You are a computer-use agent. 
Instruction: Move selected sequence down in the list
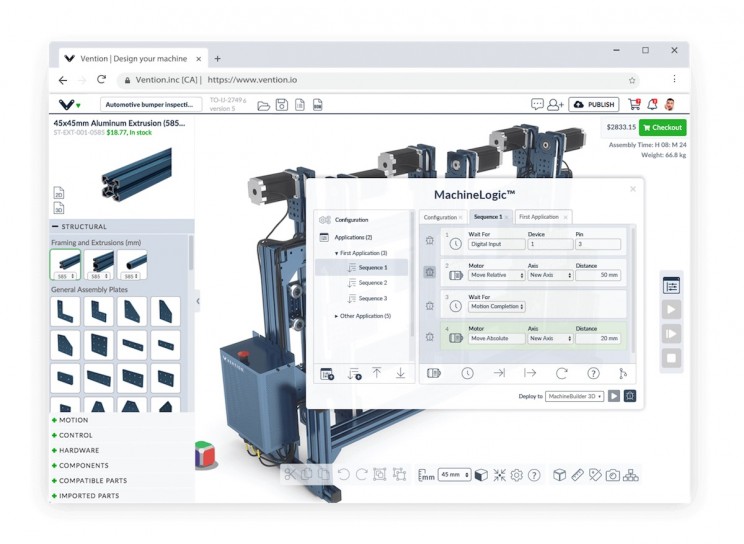click(400, 373)
